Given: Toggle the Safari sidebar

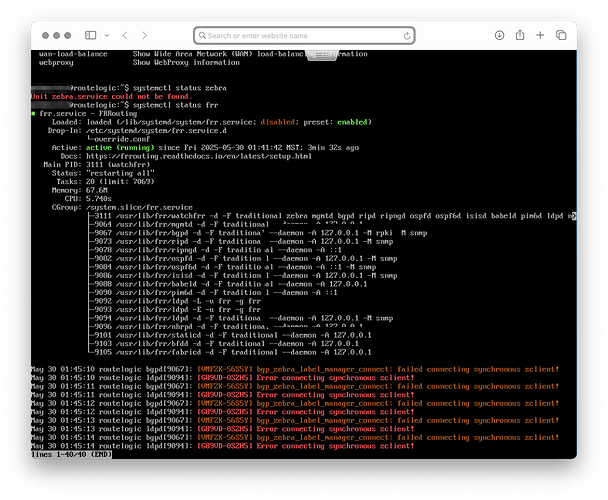Looking at the screenshot, I should (89, 35).
